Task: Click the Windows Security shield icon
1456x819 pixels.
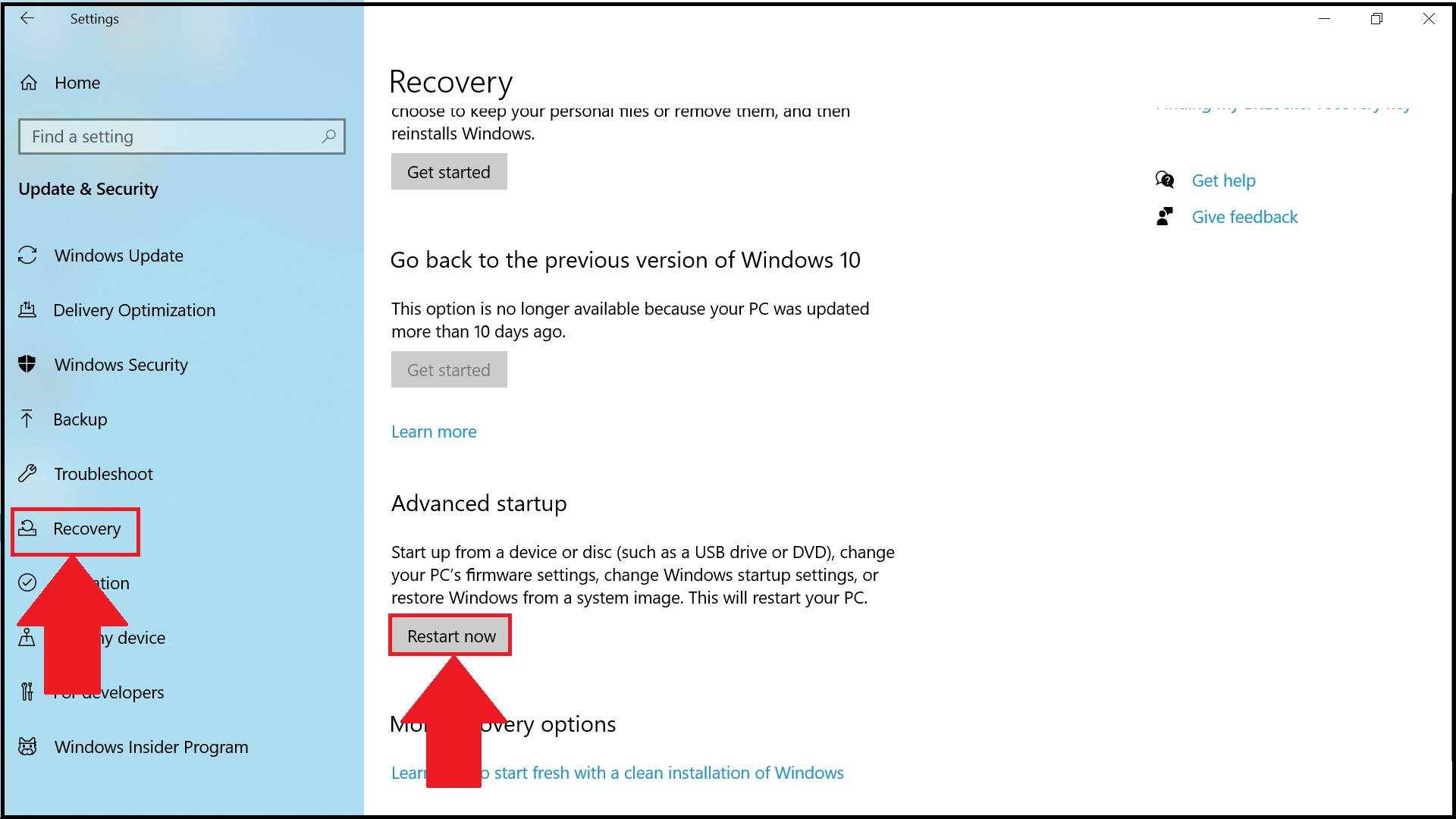Action: [x=28, y=365]
